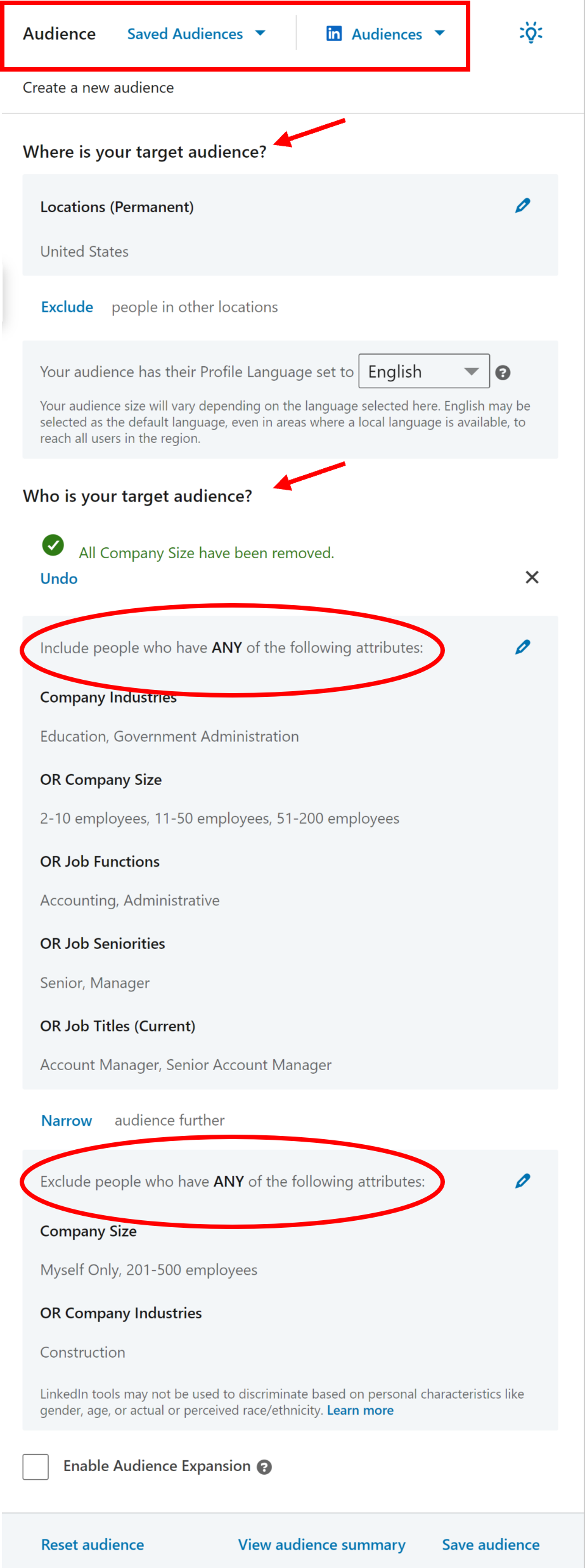This screenshot has height=1568, width=585.
Task: Edit the include attributes via pencil icon
Action: point(522,647)
